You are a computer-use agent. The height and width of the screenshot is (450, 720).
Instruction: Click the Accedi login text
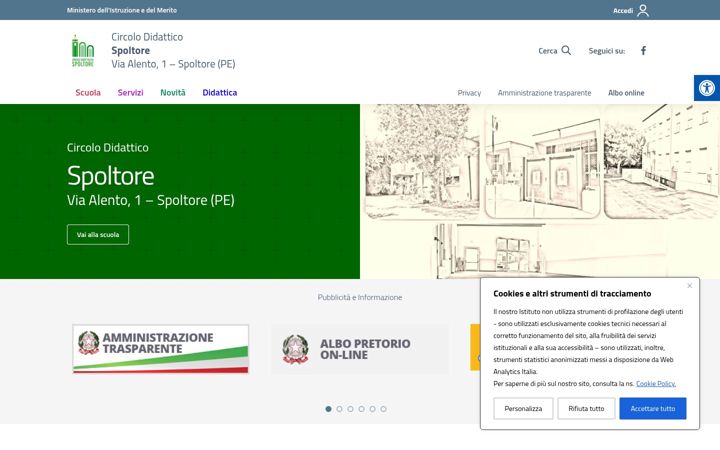pyautogui.click(x=623, y=11)
